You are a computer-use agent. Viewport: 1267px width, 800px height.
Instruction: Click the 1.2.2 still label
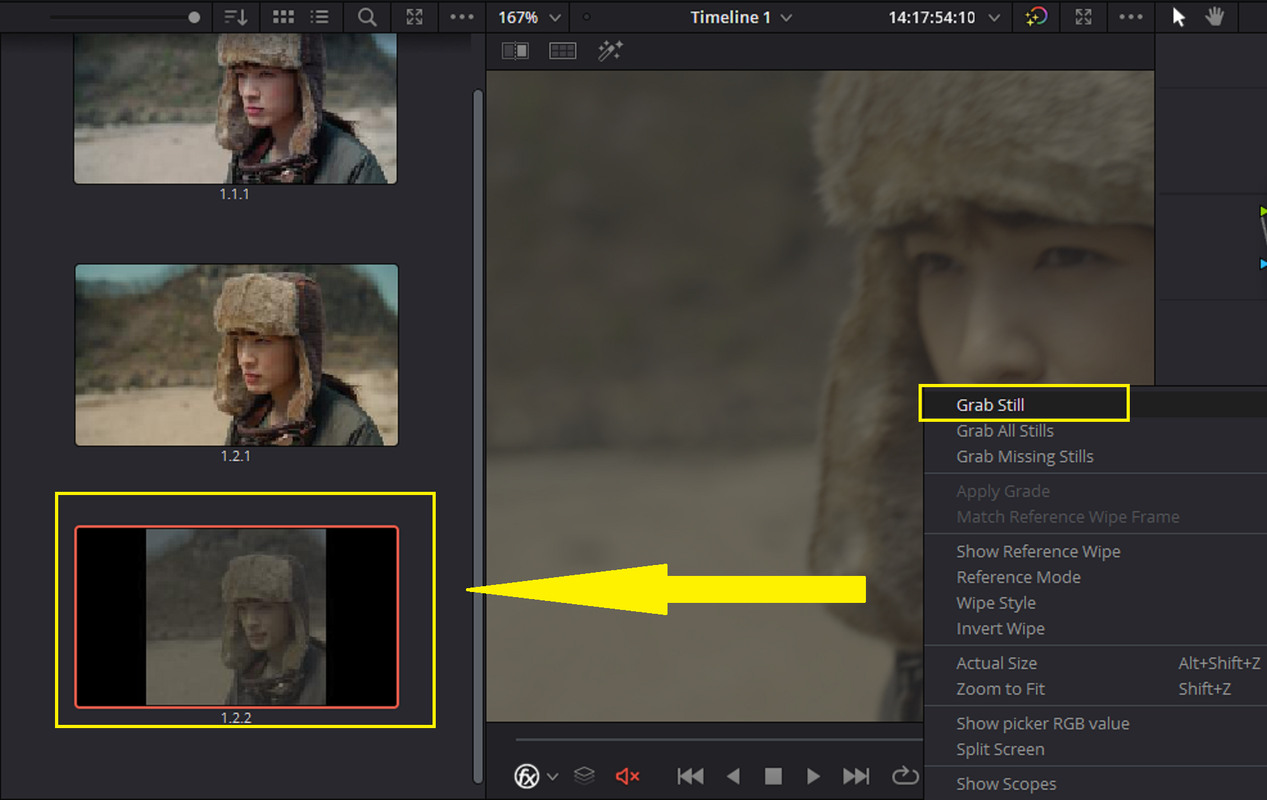click(236, 718)
